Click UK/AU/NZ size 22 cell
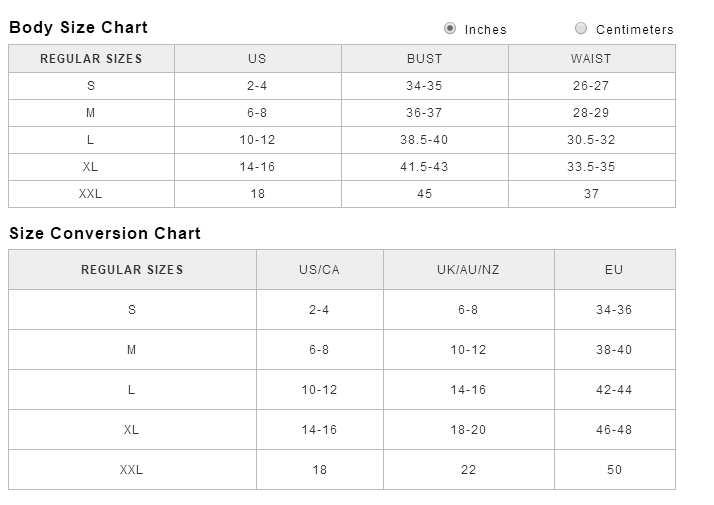 (x=469, y=470)
